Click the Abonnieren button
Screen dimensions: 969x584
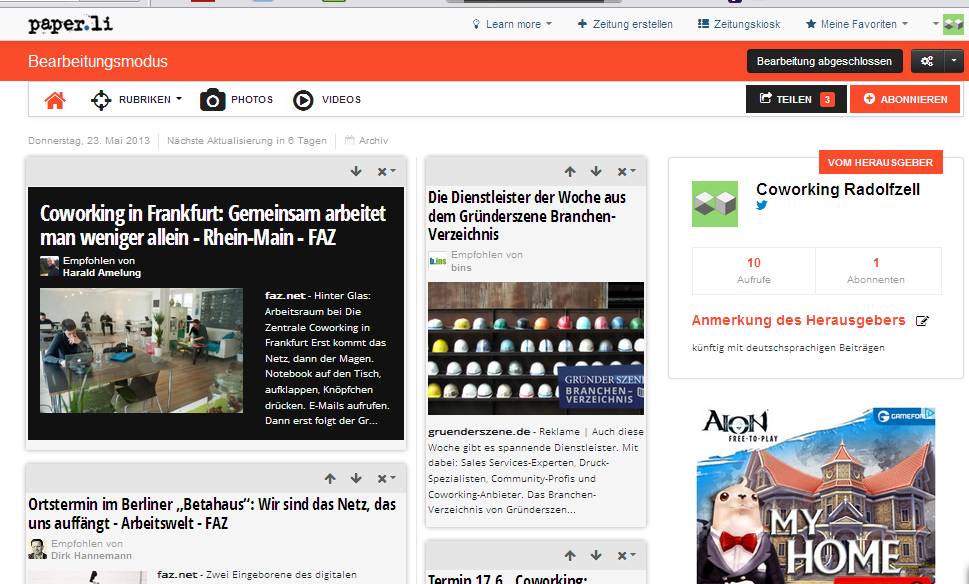(x=904, y=99)
